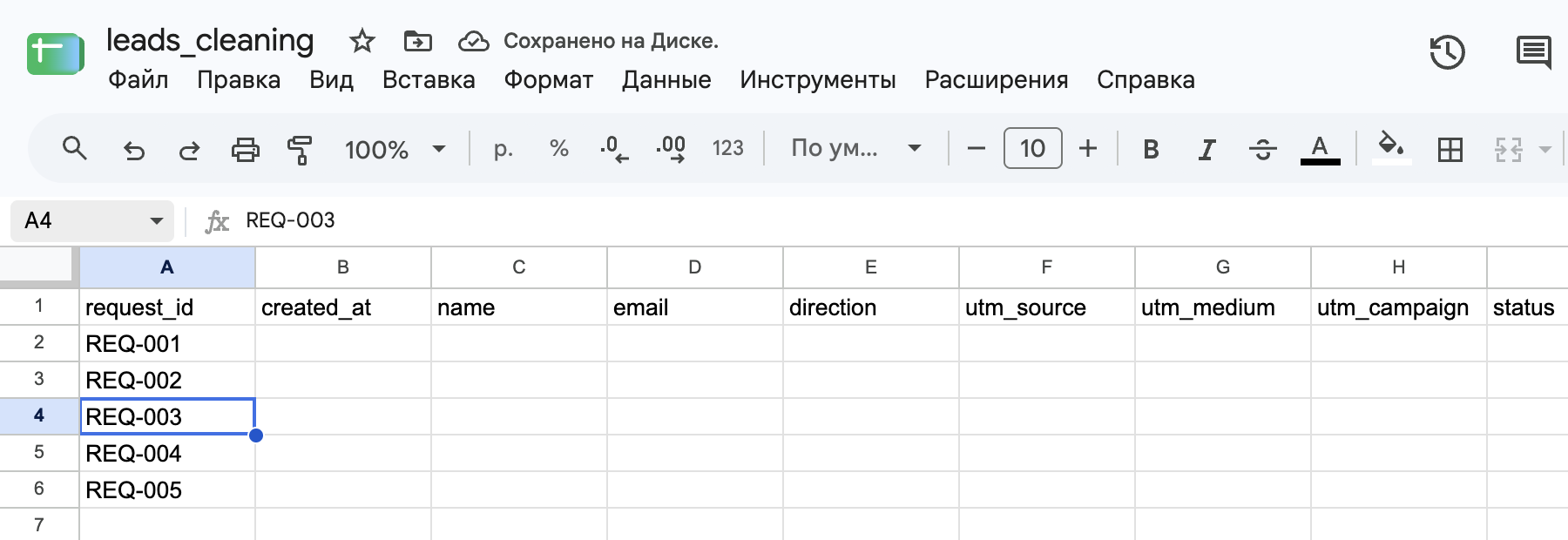Edit the font size field

click(1032, 148)
